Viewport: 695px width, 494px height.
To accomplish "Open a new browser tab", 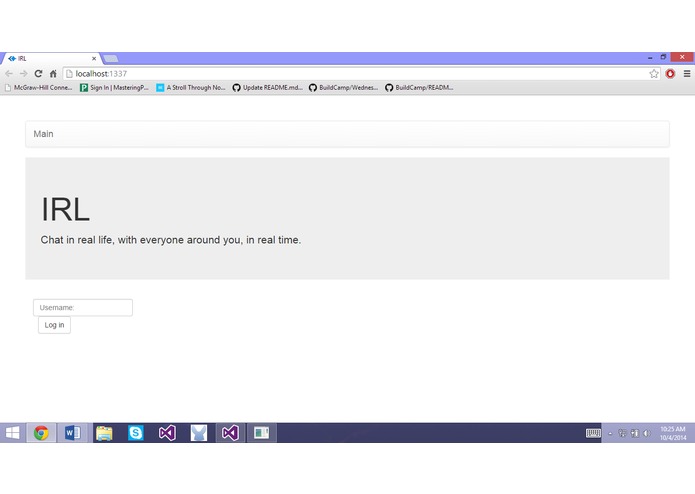I will click(111, 58).
